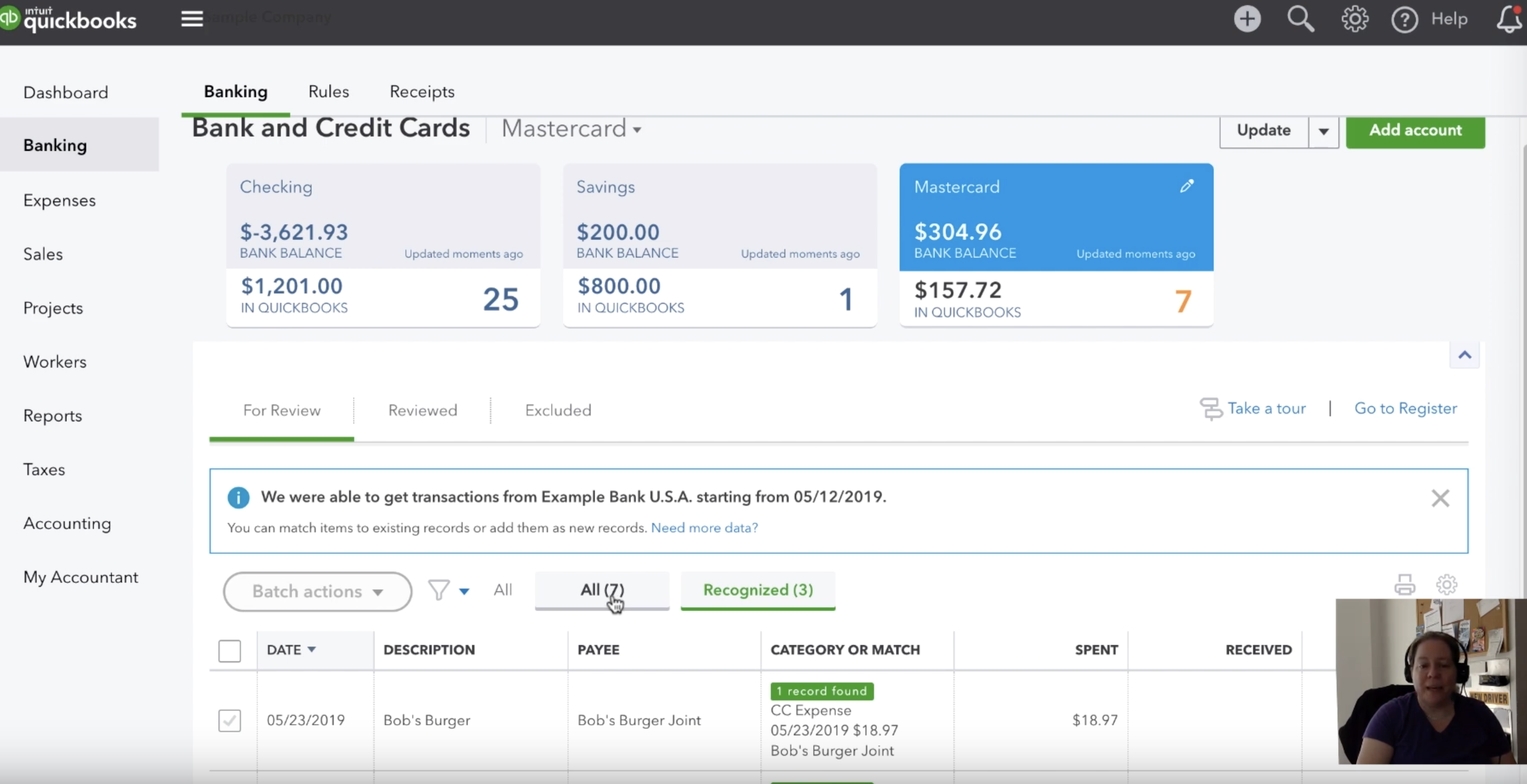Click the Update button
1527x784 pixels.
tap(1264, 131)
